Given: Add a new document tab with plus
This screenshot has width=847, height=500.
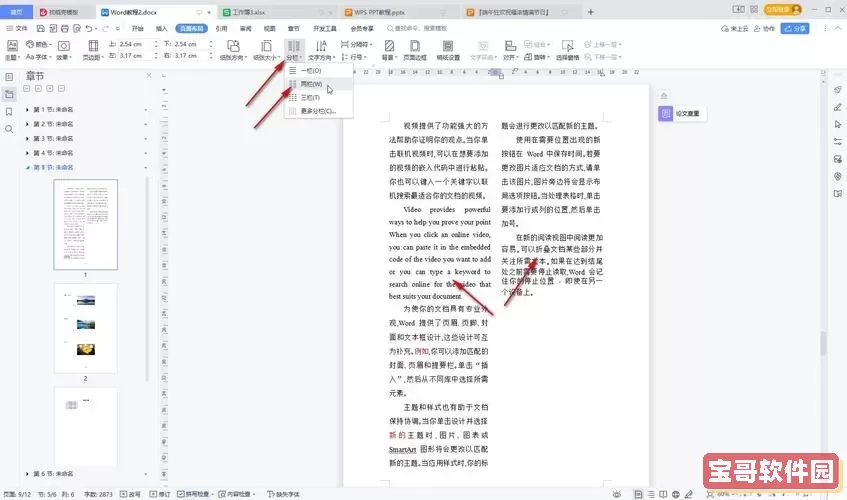Looking at the screenshot, I should point(590,12).
